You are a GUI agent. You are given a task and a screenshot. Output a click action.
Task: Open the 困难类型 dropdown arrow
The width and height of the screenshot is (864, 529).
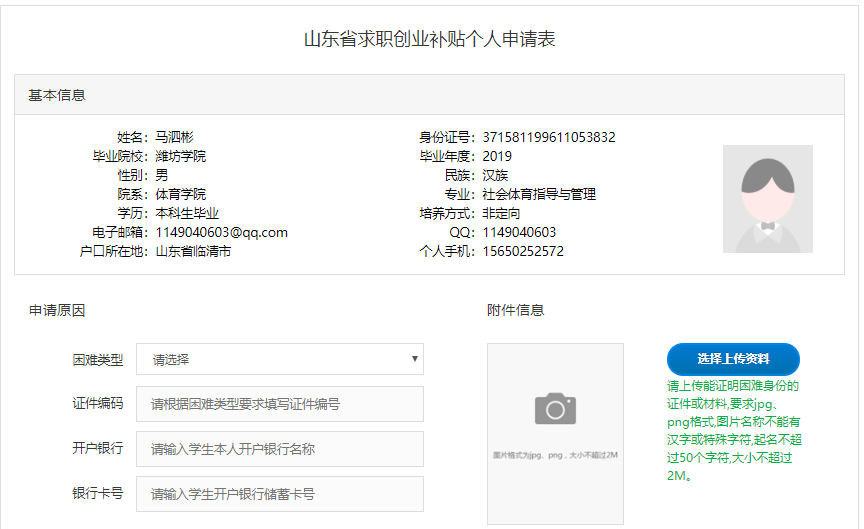(414, 359)
